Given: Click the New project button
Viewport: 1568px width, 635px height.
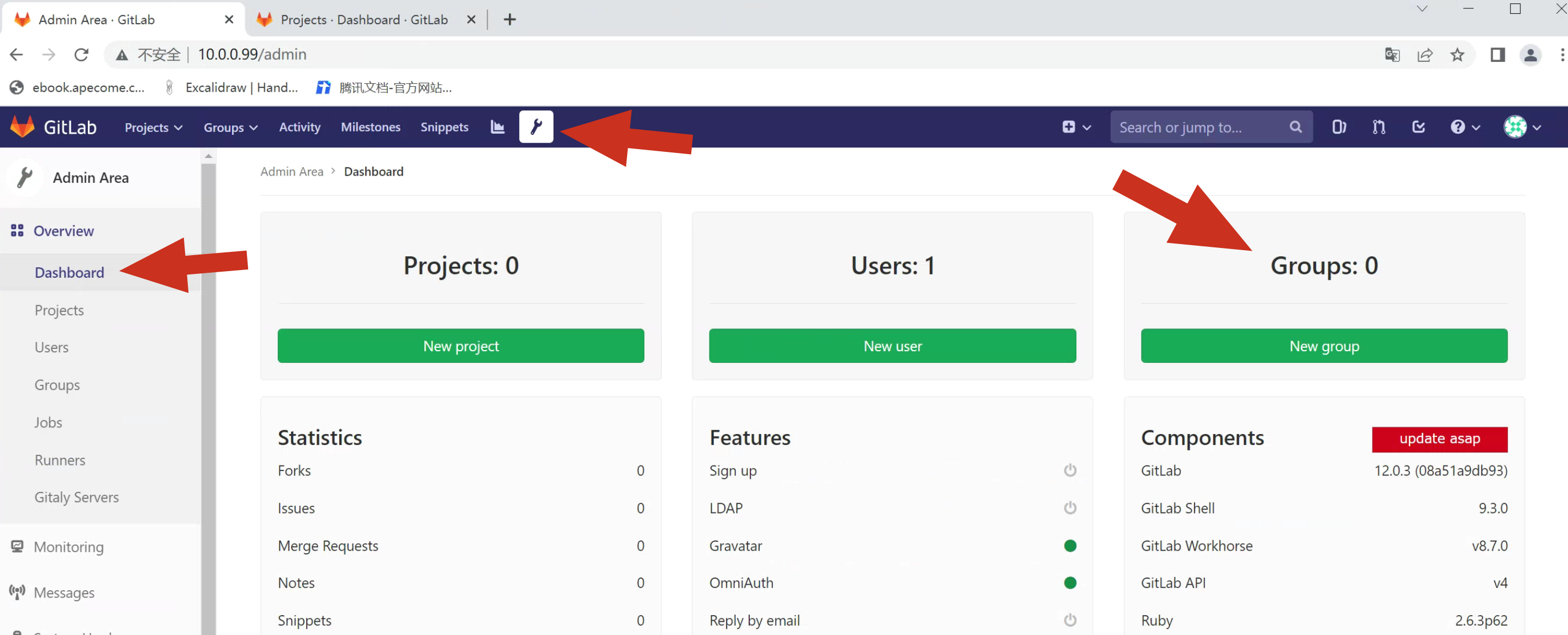Looking at the screenshot, I should tap(460, 346).
